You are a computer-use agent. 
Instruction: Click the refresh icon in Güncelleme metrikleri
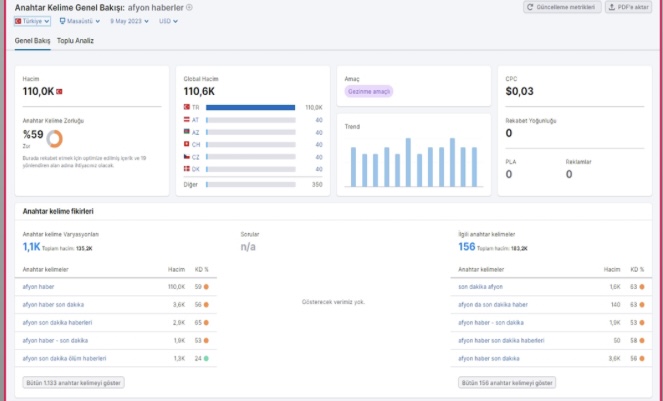pos(530,7)
